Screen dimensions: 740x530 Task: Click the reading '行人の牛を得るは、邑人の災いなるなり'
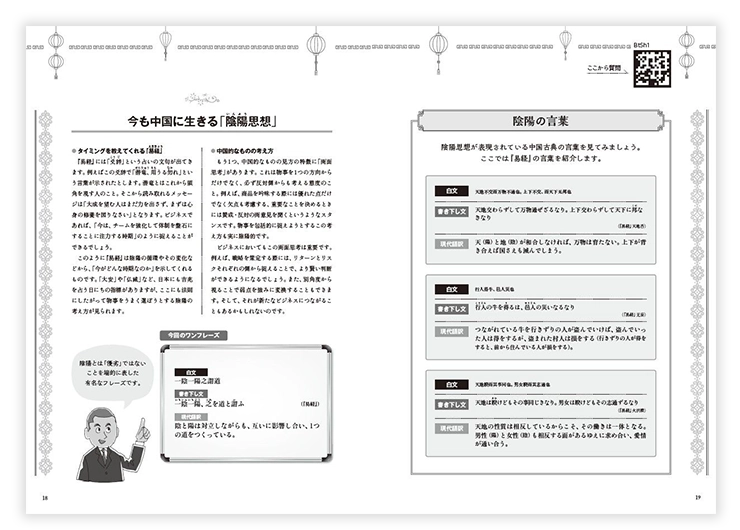(524, 307)
